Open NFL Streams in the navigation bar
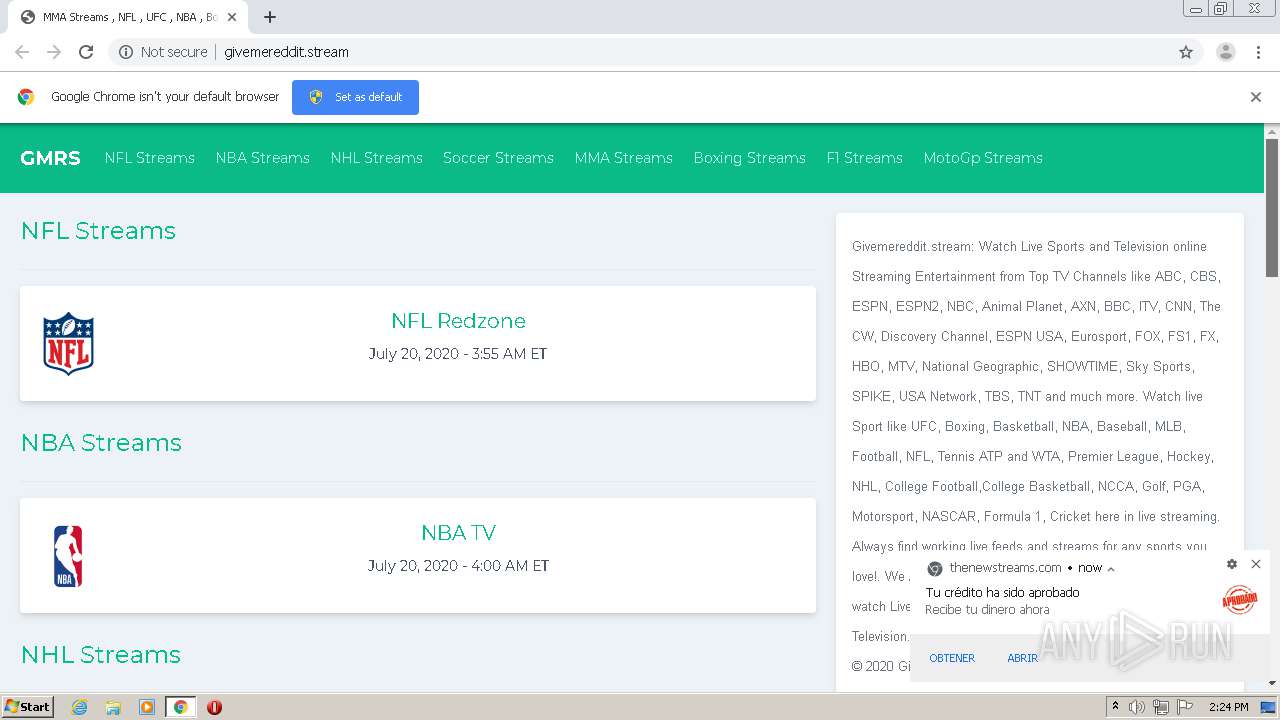The width and height of the screenshot is (1280, 720). (150, 158)
